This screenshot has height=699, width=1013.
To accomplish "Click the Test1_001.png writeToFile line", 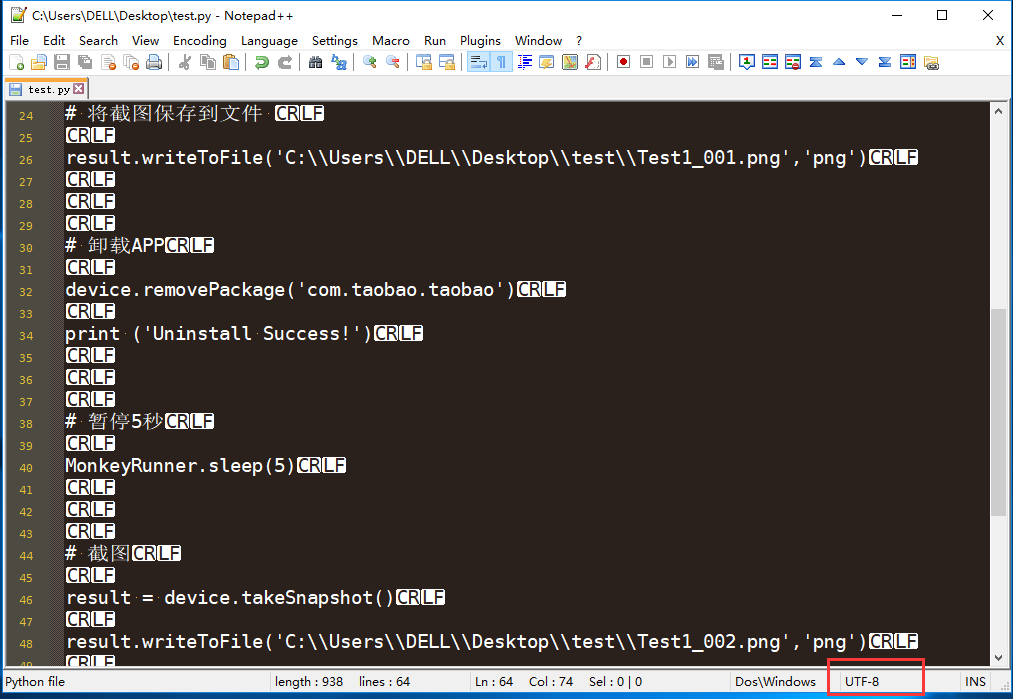I will (491, 158).
